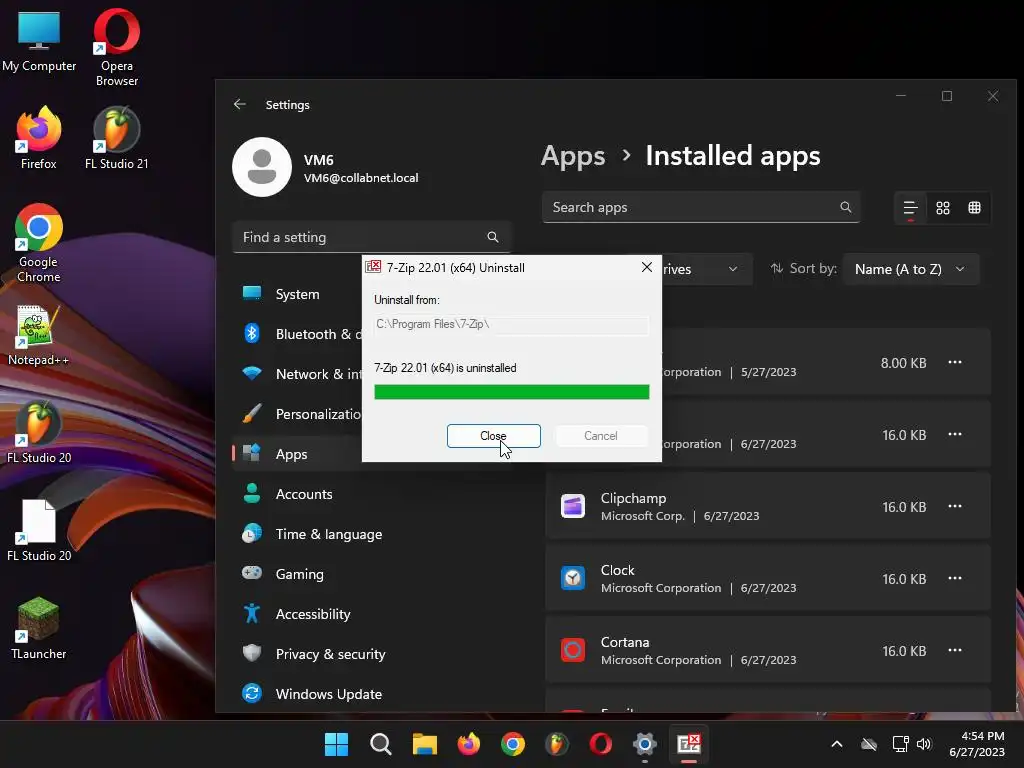The width and height of the screenshot is (1024, 768).
Task: Click the Find a setting field
Action: [371, 237]
